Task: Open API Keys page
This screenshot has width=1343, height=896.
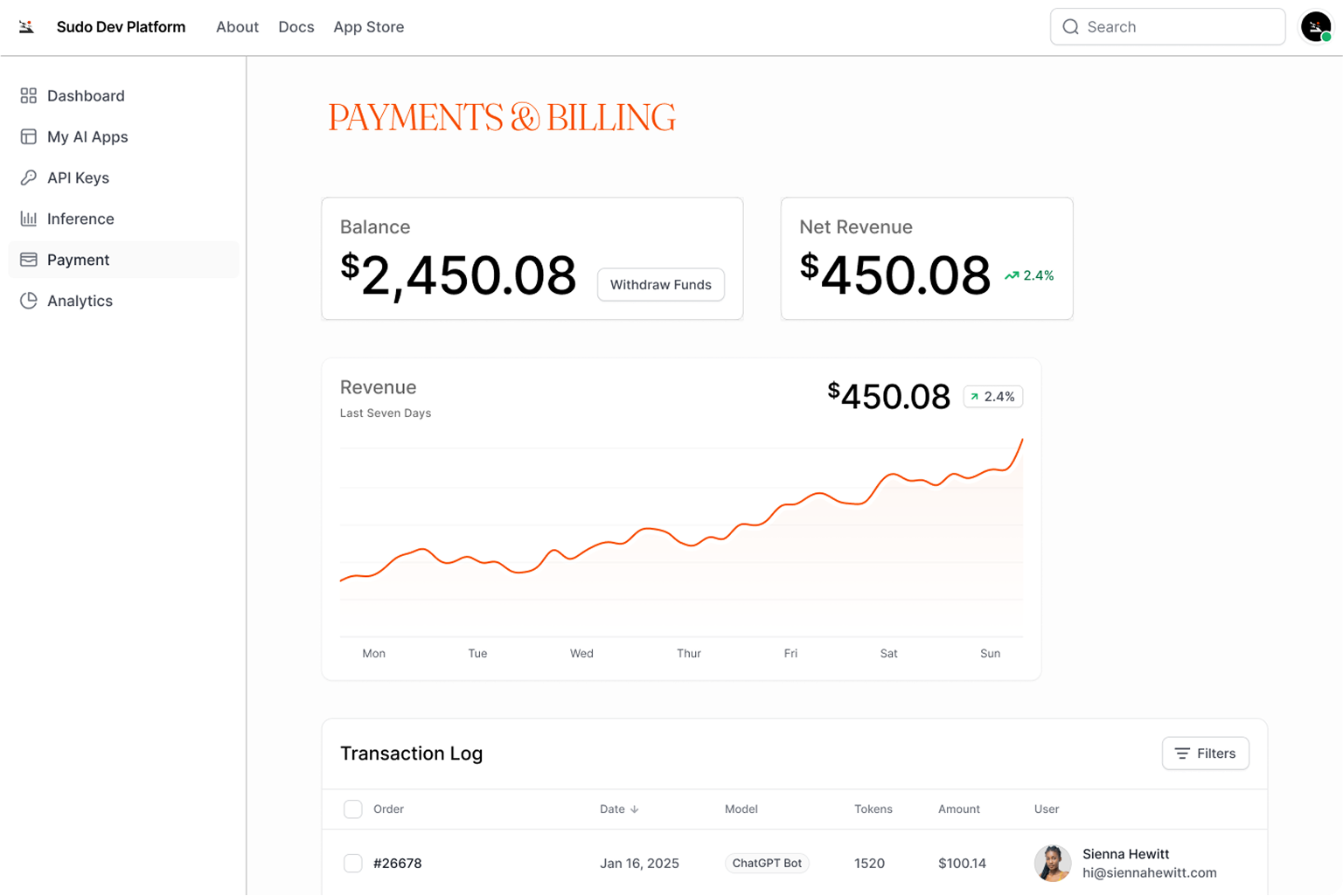Action: (x=123, y=177)
